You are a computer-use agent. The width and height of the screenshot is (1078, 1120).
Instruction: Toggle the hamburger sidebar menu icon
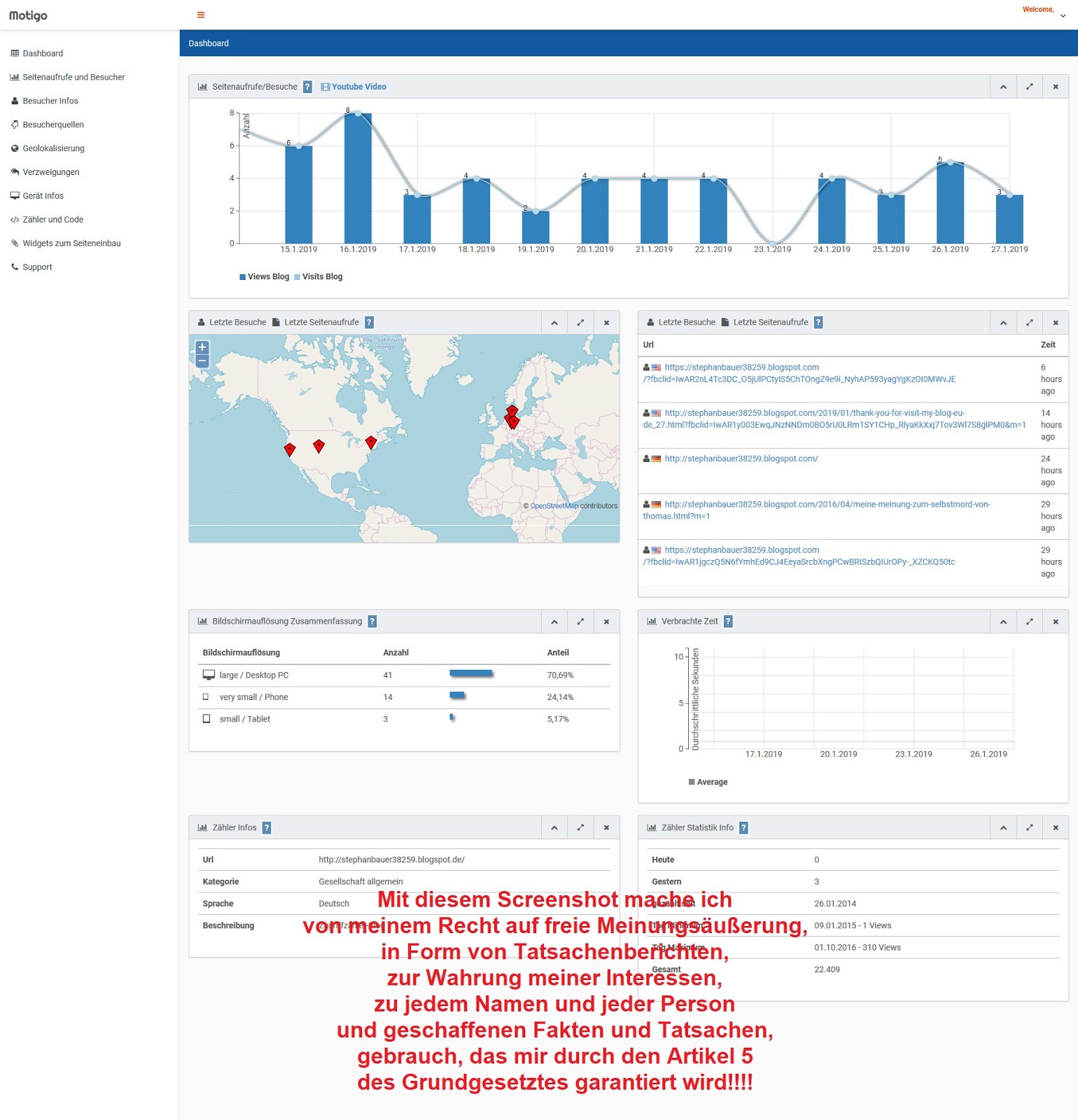pyautogui.click(x=201, y=15)
